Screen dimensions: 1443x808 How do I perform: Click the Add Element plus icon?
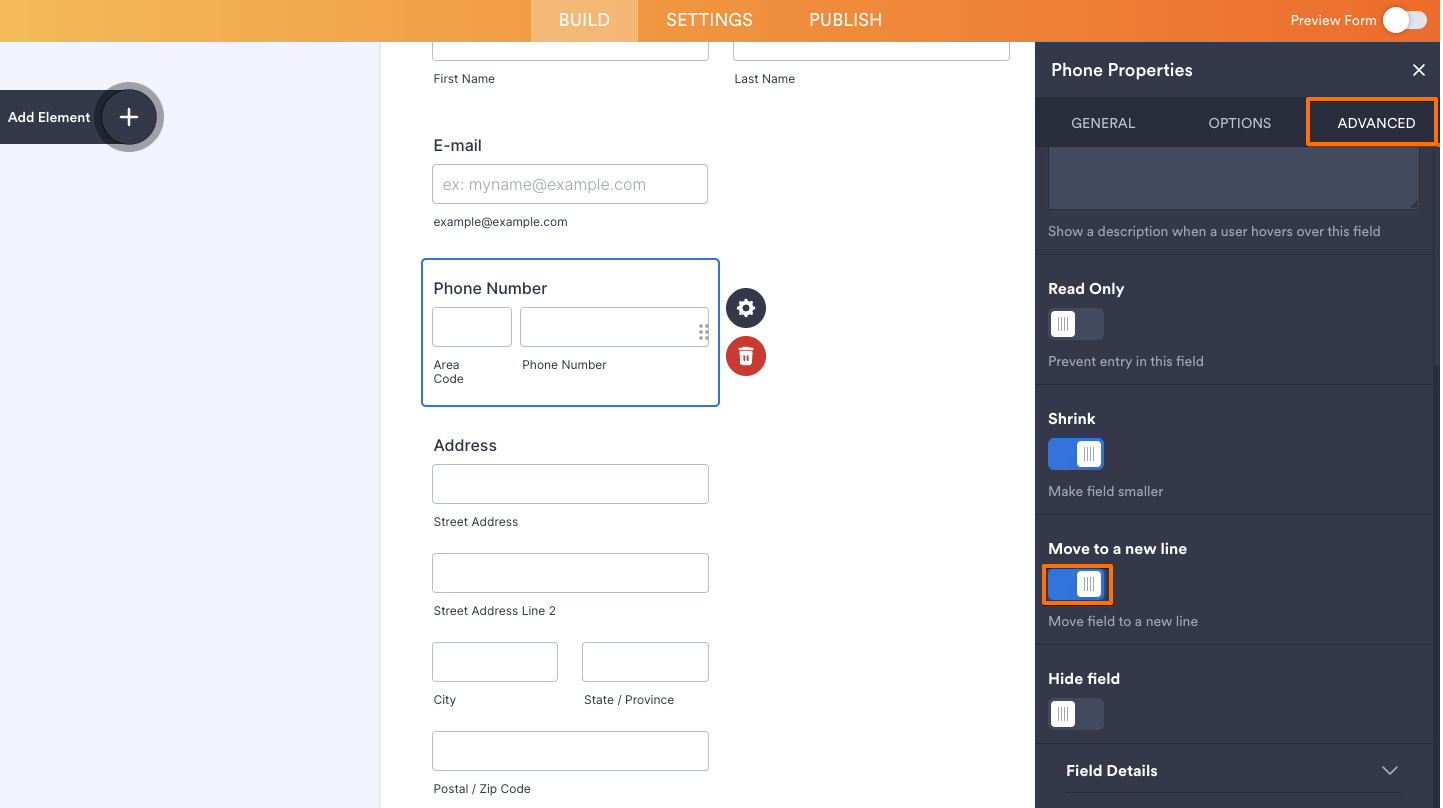(128, 117)
